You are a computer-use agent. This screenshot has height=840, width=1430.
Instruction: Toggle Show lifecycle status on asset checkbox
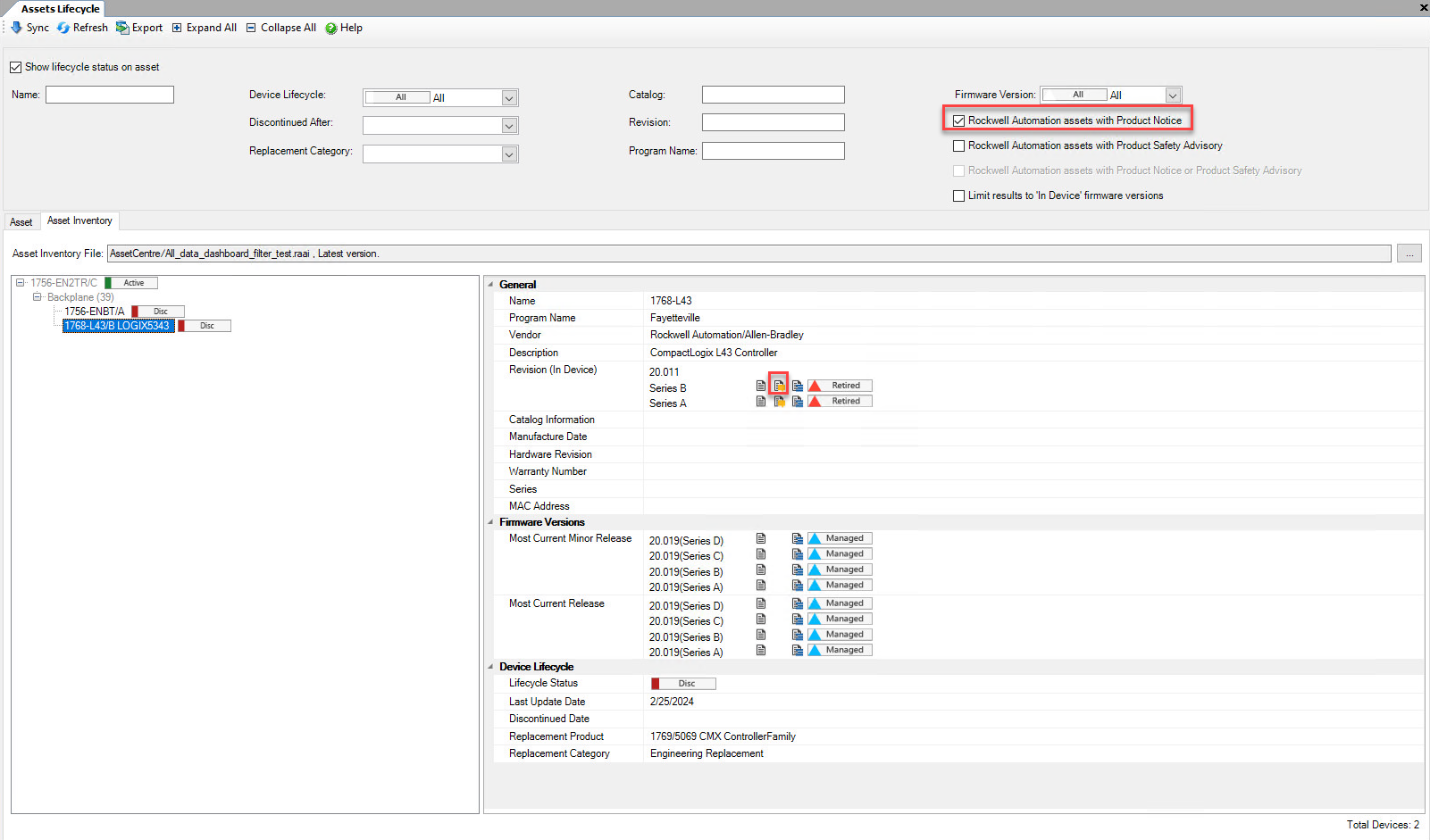pos(15,67)
